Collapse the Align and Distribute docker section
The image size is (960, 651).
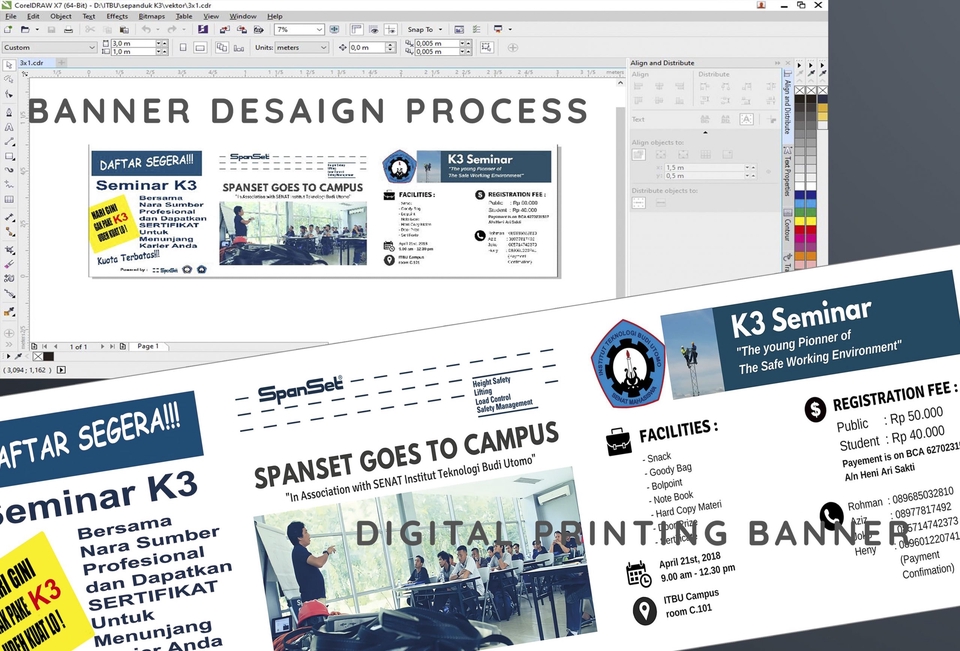tap(777, 63)
